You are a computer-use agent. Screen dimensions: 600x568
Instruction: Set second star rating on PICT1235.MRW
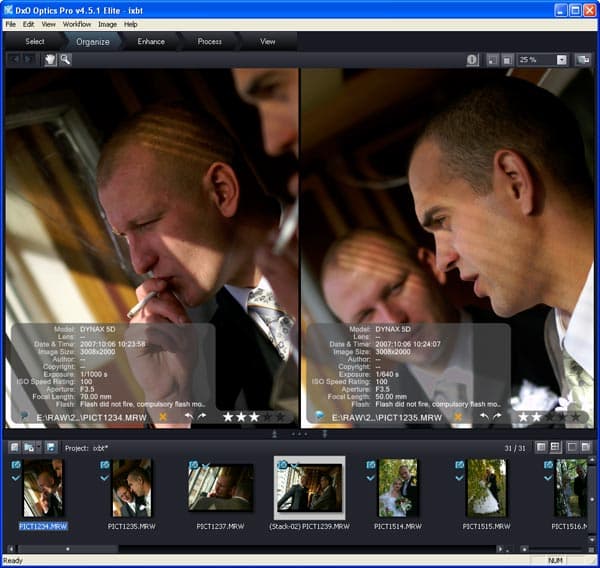[x=536, y=417]
